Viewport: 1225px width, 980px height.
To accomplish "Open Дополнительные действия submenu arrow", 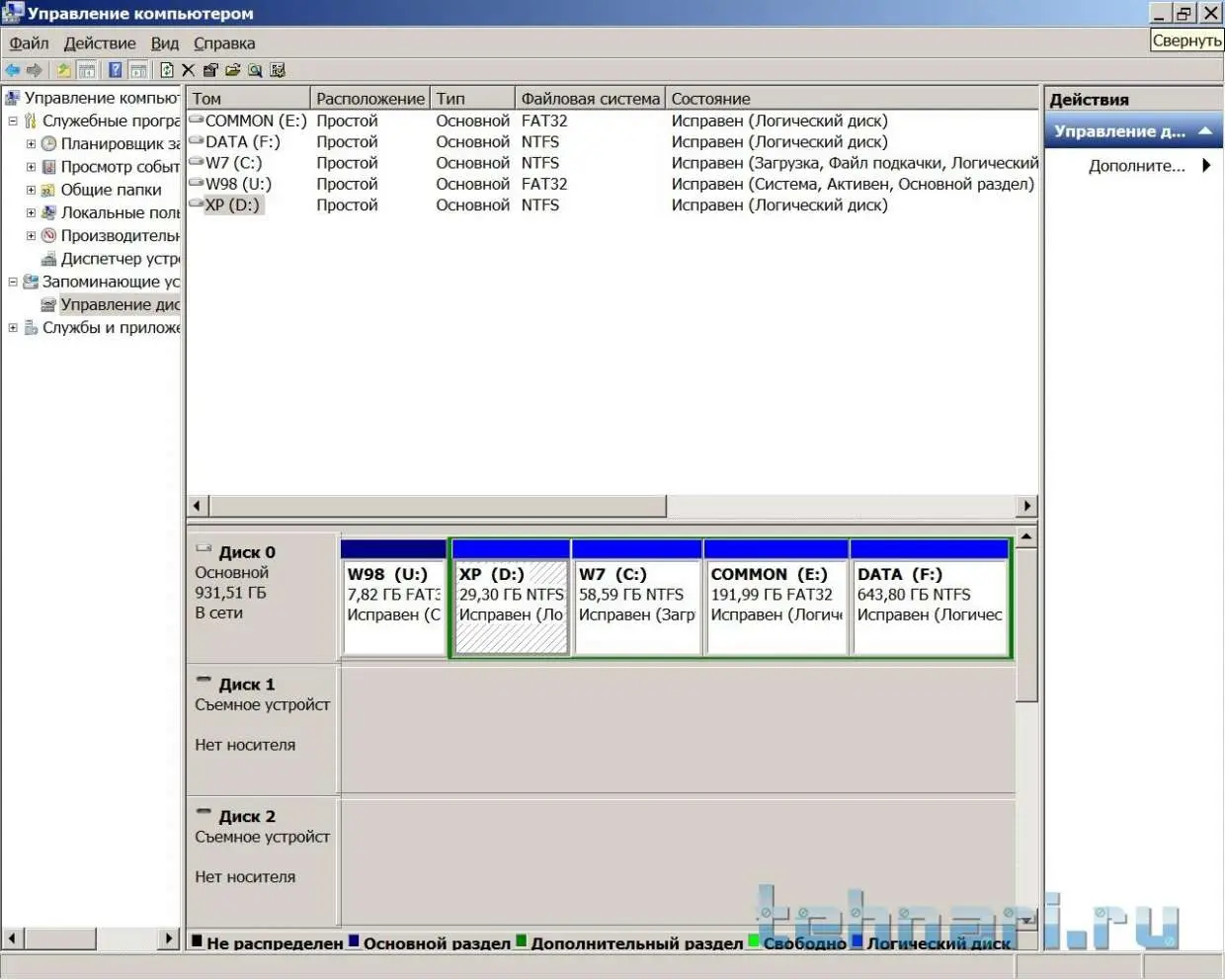I will (x=1206, y=166).
